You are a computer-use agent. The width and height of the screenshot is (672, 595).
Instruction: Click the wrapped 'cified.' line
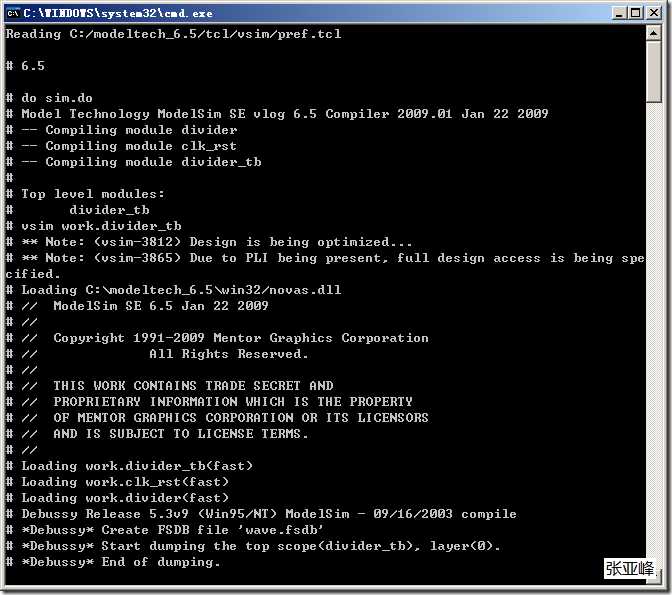click(x=33, y=274)
